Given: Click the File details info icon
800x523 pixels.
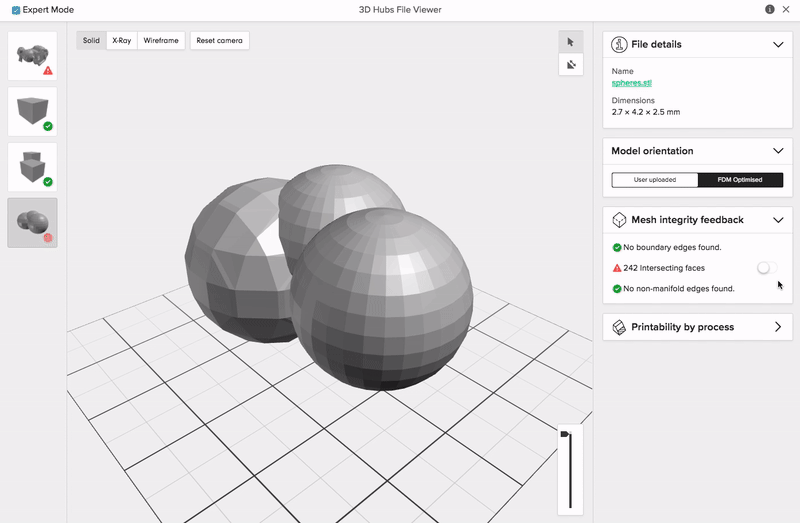Looking at the screenshot, I should click(619, 45).
